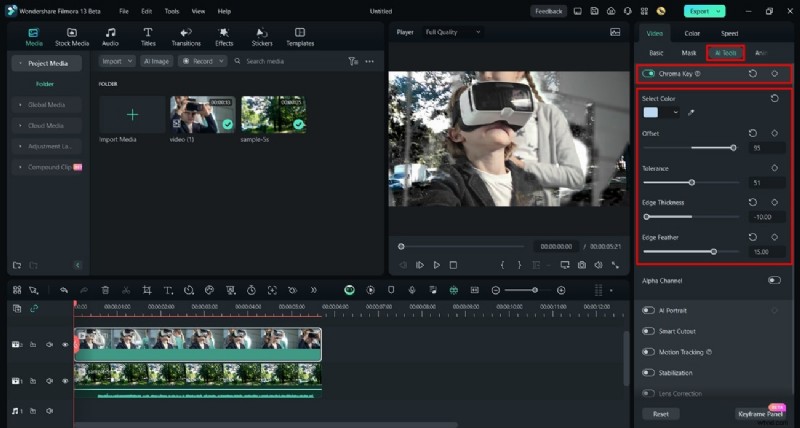Enable the Stabilization toggle
Viewport: 800px width, 428px height.
(648, 373)
